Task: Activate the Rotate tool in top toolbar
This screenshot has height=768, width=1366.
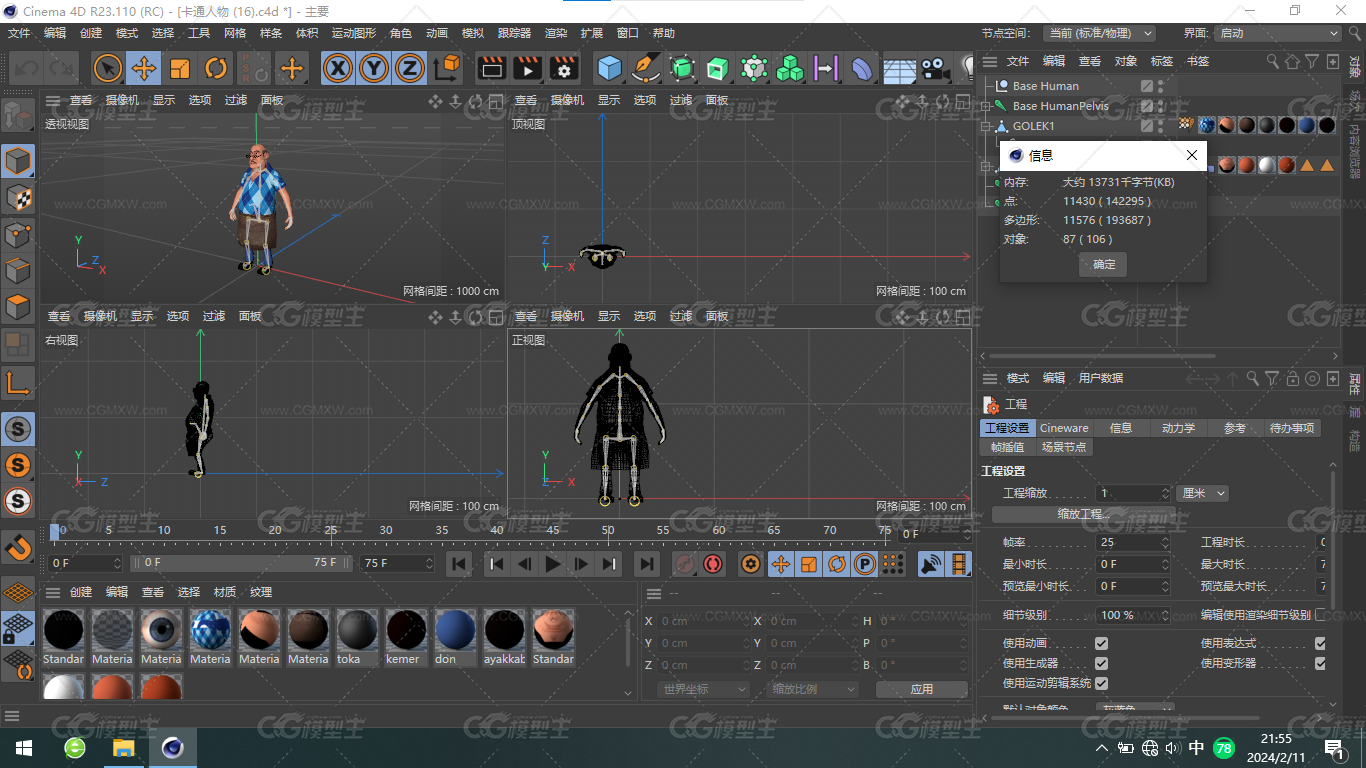Action: 216,68
